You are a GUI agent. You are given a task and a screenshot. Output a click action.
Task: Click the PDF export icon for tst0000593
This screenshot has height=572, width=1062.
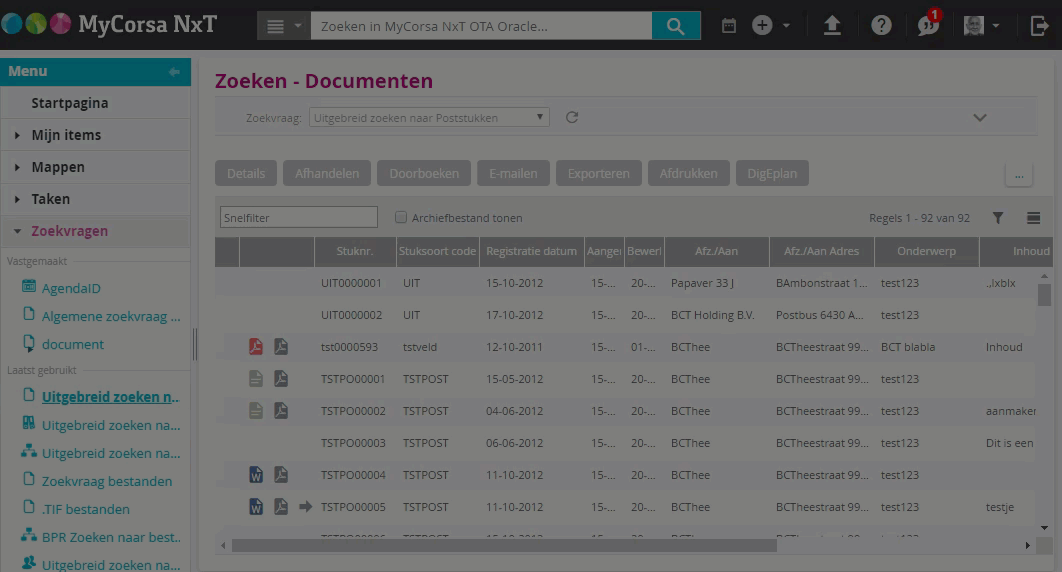click(x=280, y=347)
